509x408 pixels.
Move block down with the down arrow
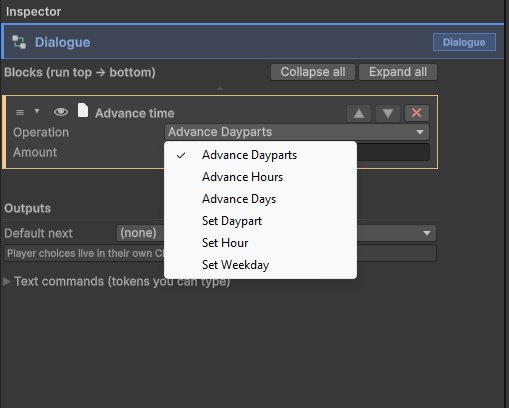pos(388,113)
